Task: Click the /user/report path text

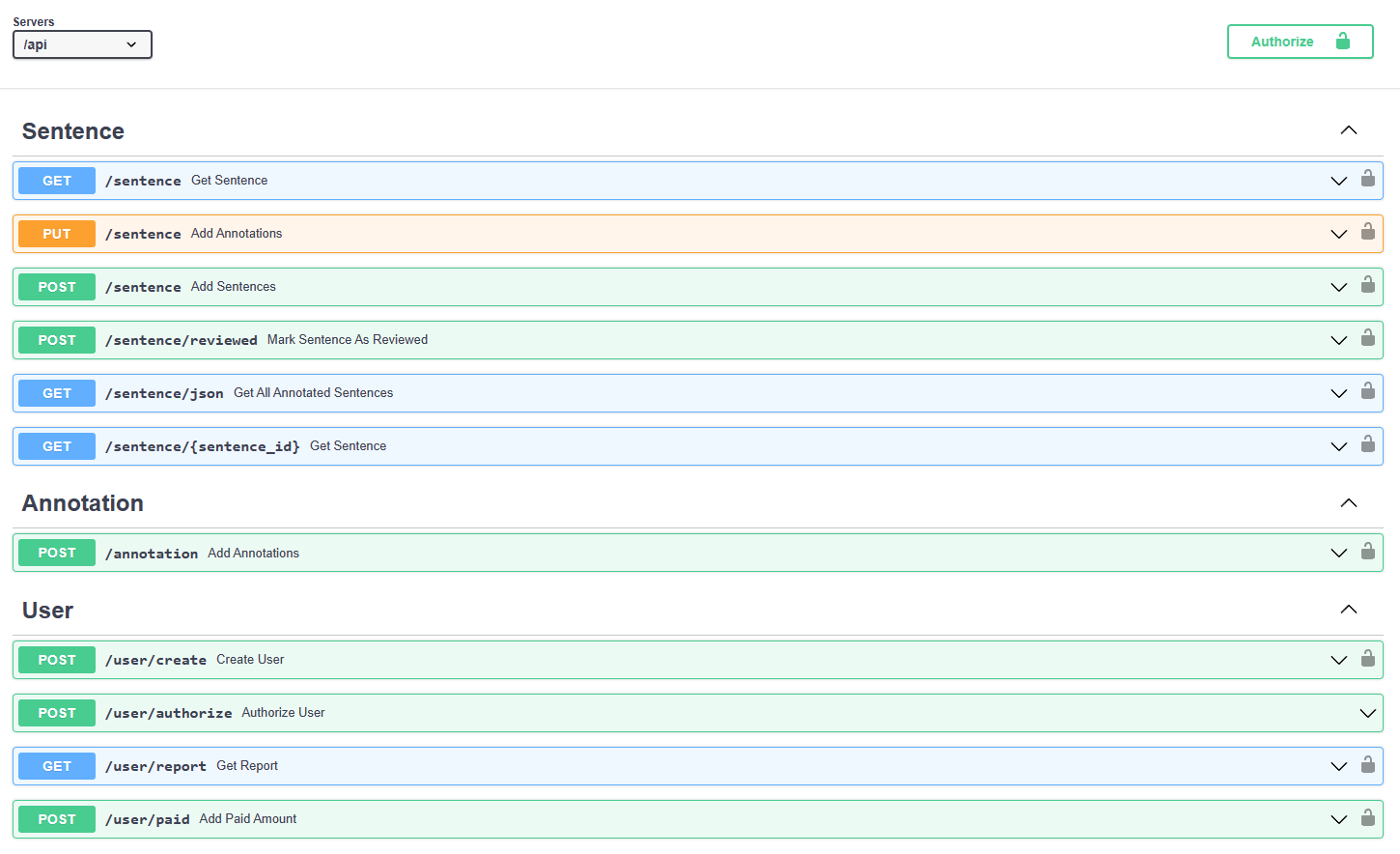Action: click(x=155, y=766)
